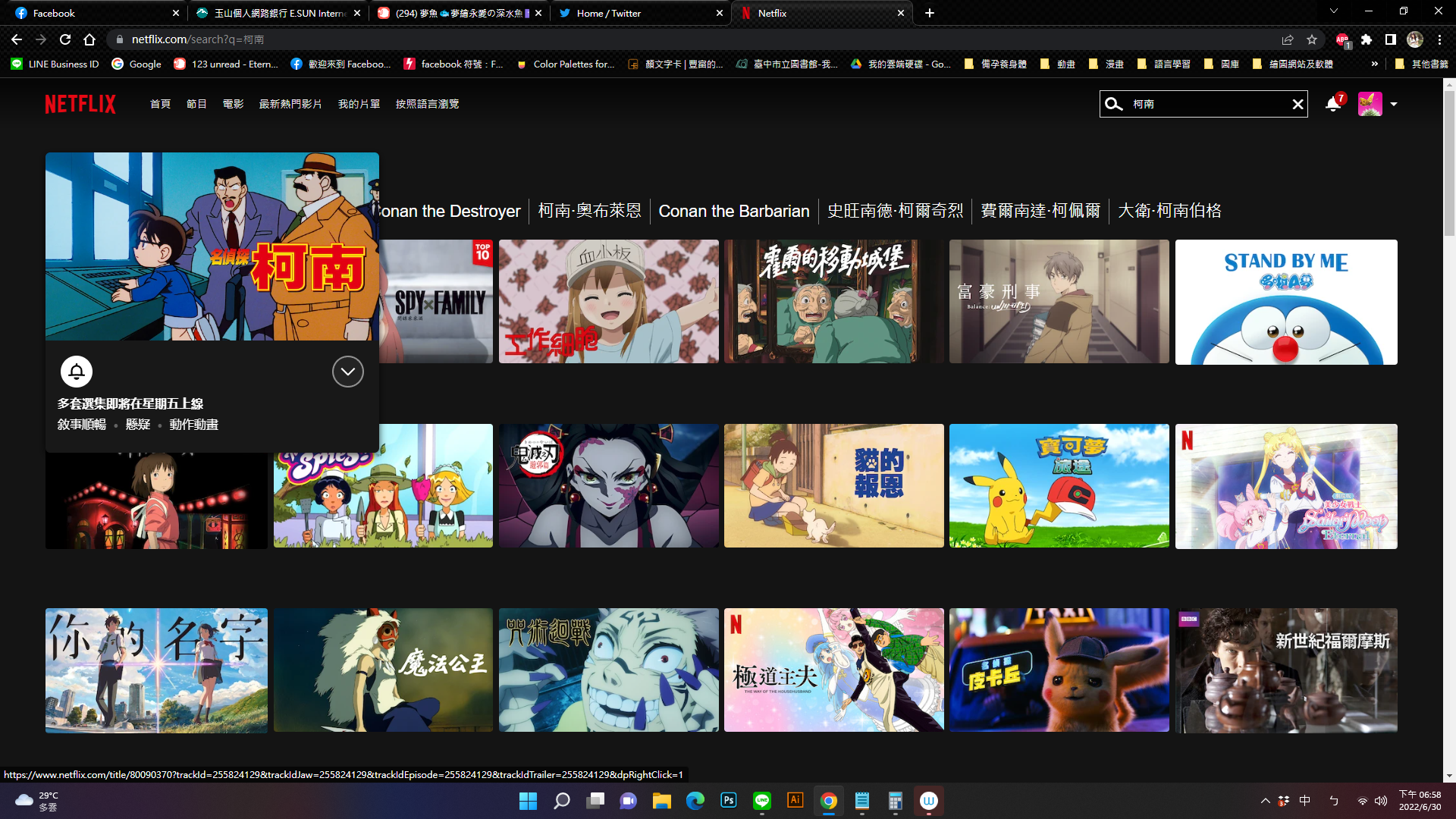Open 節目 in Netflix nav
1456x819 pixels.
pyautogui.click(x=196, y=104)
